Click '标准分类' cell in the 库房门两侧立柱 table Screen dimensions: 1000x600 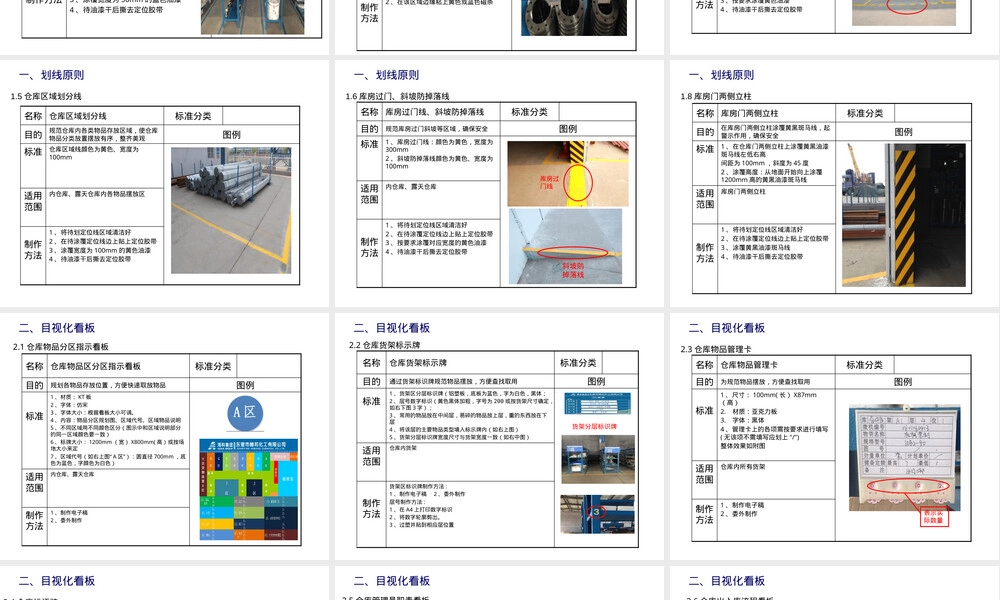click(x=865, y=113)
